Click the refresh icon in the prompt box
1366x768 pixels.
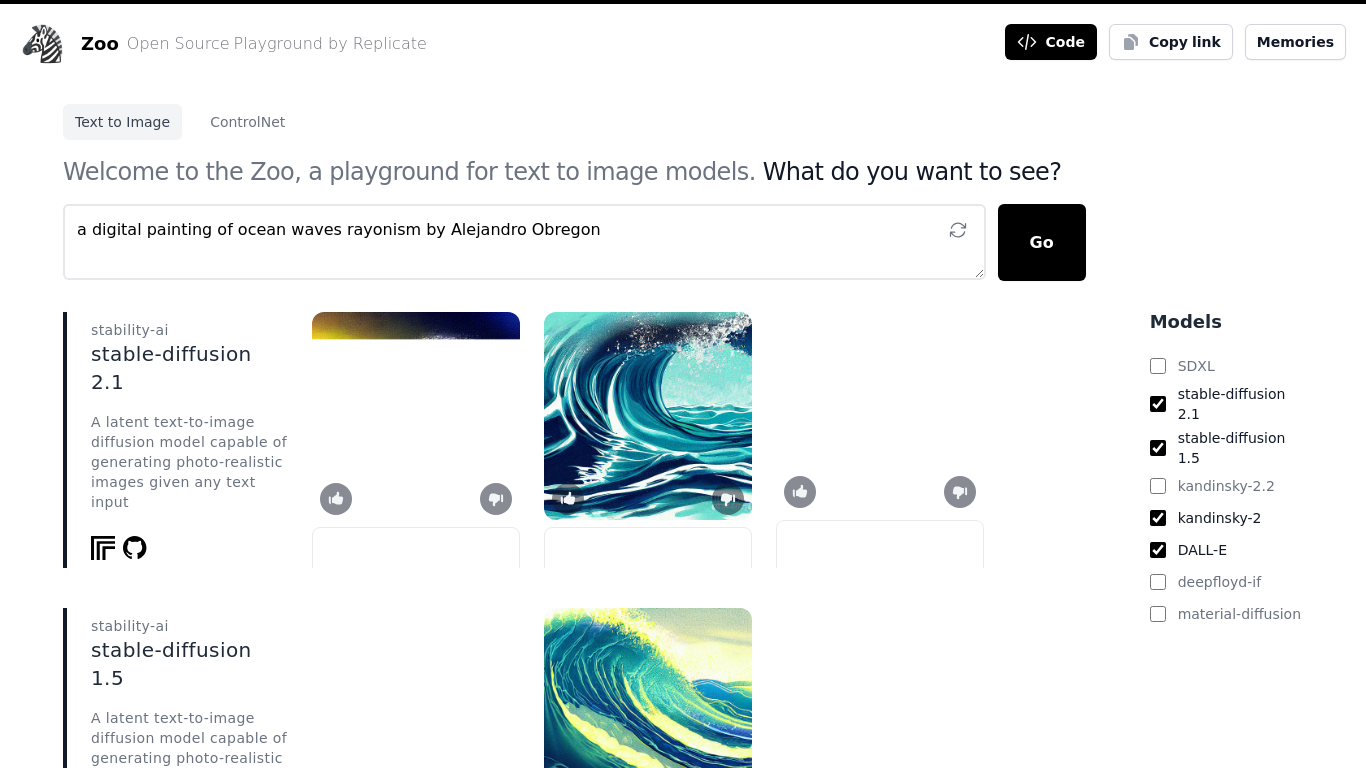(957, 229)
